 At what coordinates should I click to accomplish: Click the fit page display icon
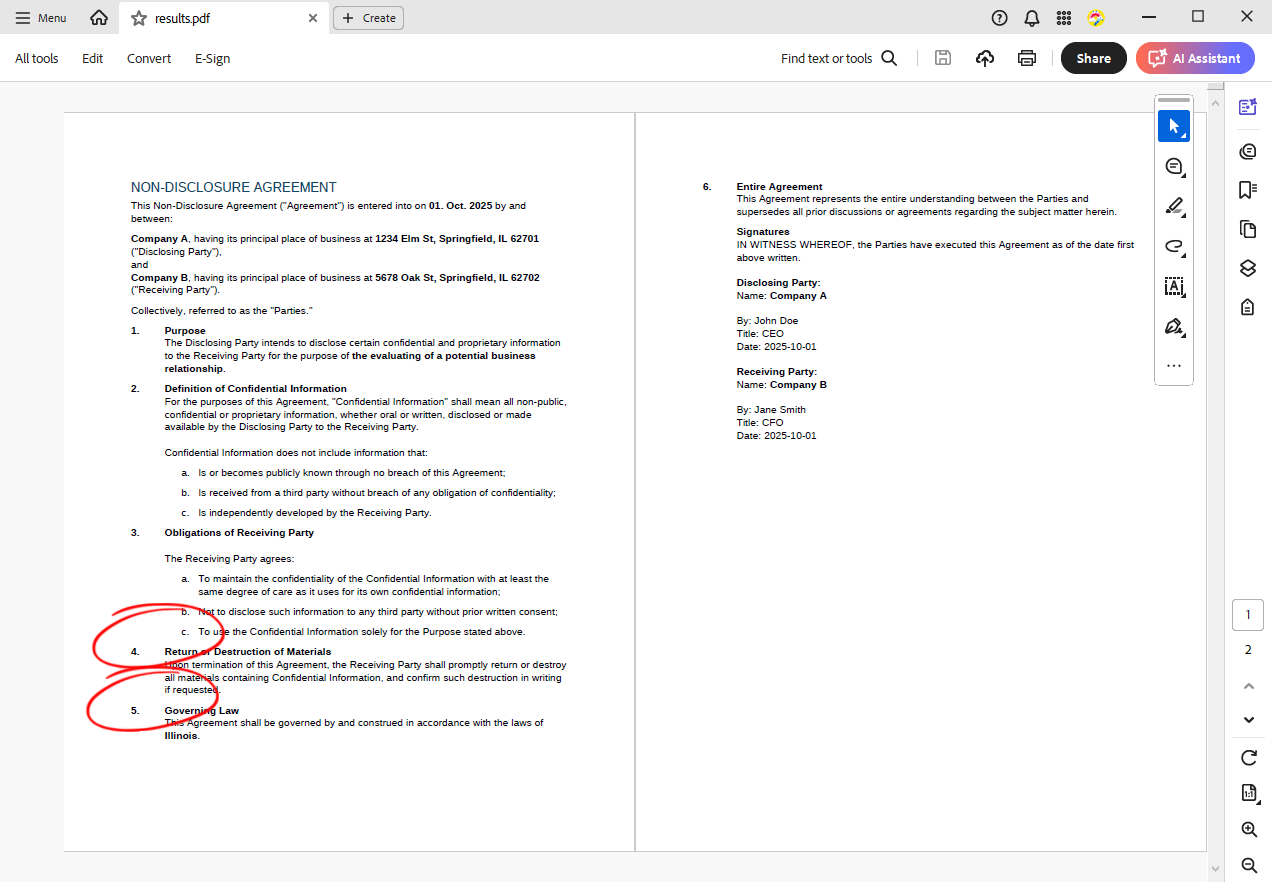1248,793
